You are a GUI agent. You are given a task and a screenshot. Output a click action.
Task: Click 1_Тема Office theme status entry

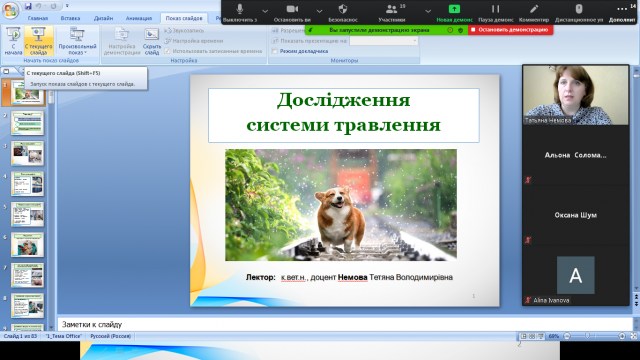point(63,336)
